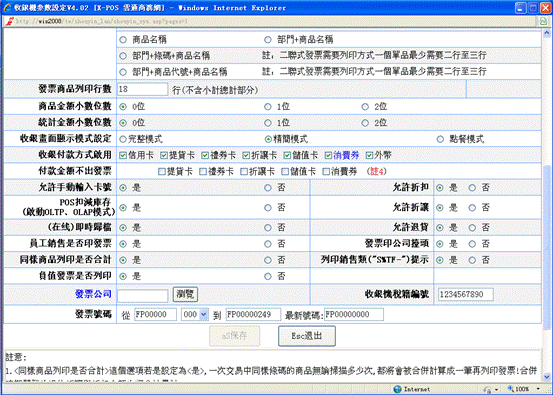The width and height of the screenshot is (553, 395).
Task: Click the Esc退出 button
Action: (x=306, y=336)
